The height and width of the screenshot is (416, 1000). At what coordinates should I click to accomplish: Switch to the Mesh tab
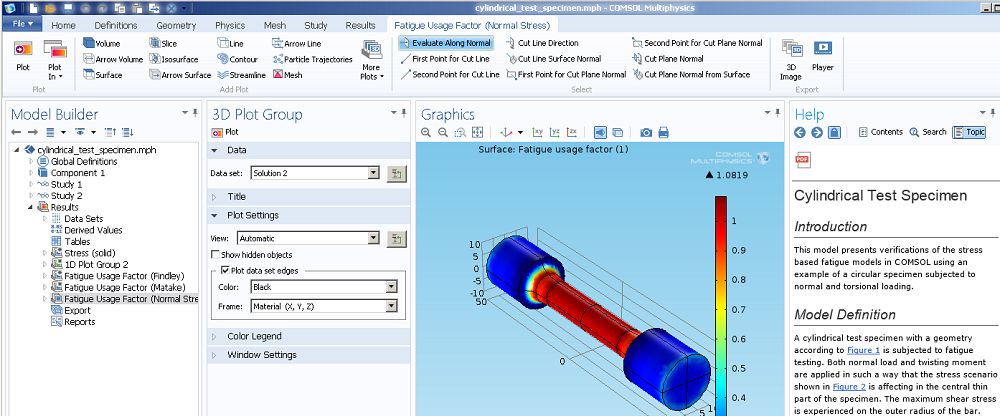[275, 26]
